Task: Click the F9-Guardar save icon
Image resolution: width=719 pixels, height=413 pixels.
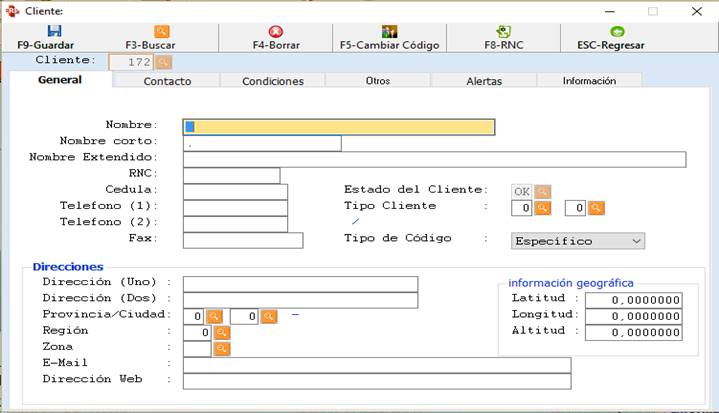Action: pyautogui.click(x=54, y=31)
